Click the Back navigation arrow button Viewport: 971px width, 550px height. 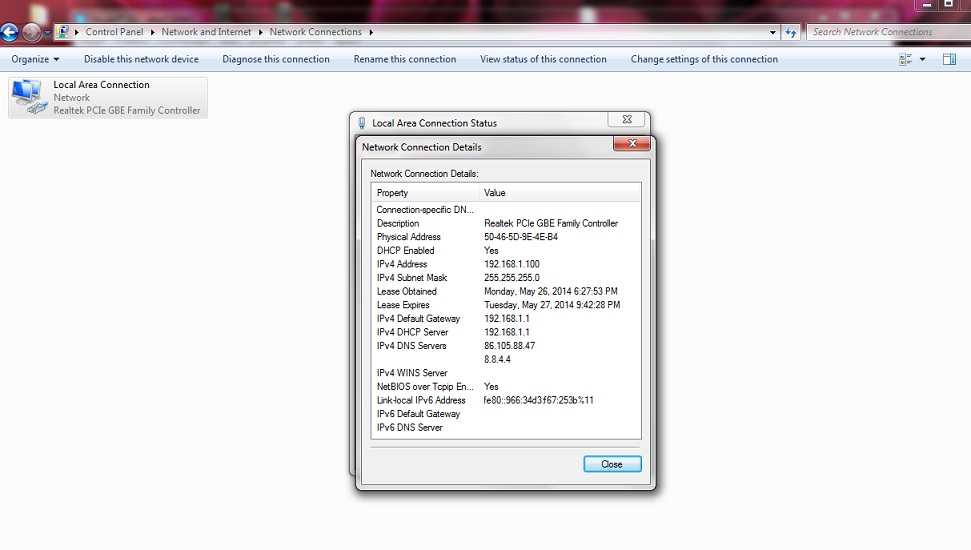coord(9,32)
